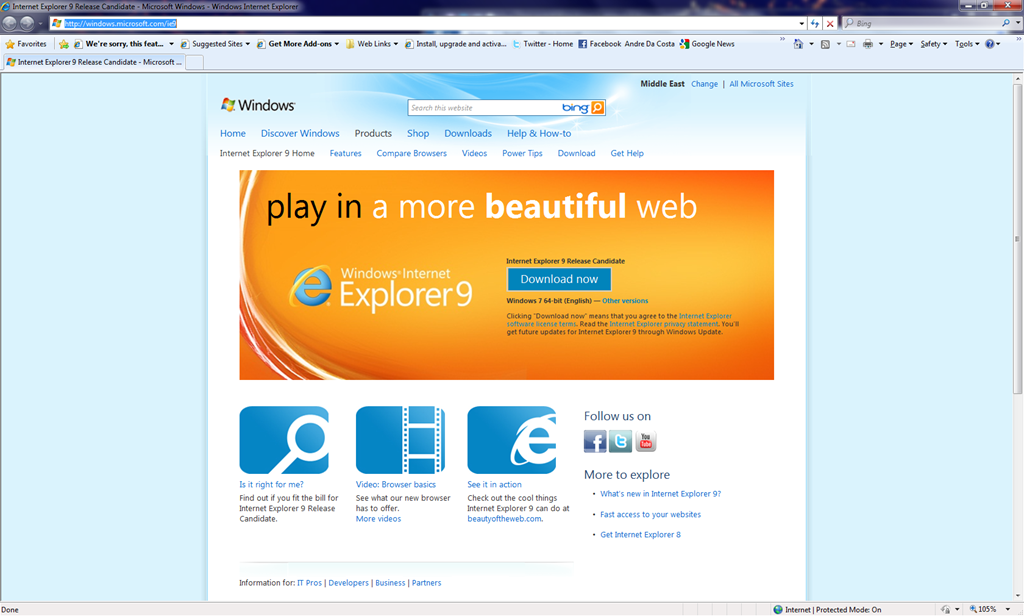The width and height of the screenshot is (1024, 616).
Task: Open the Help question mark menu
Action: tap(993, 44)
